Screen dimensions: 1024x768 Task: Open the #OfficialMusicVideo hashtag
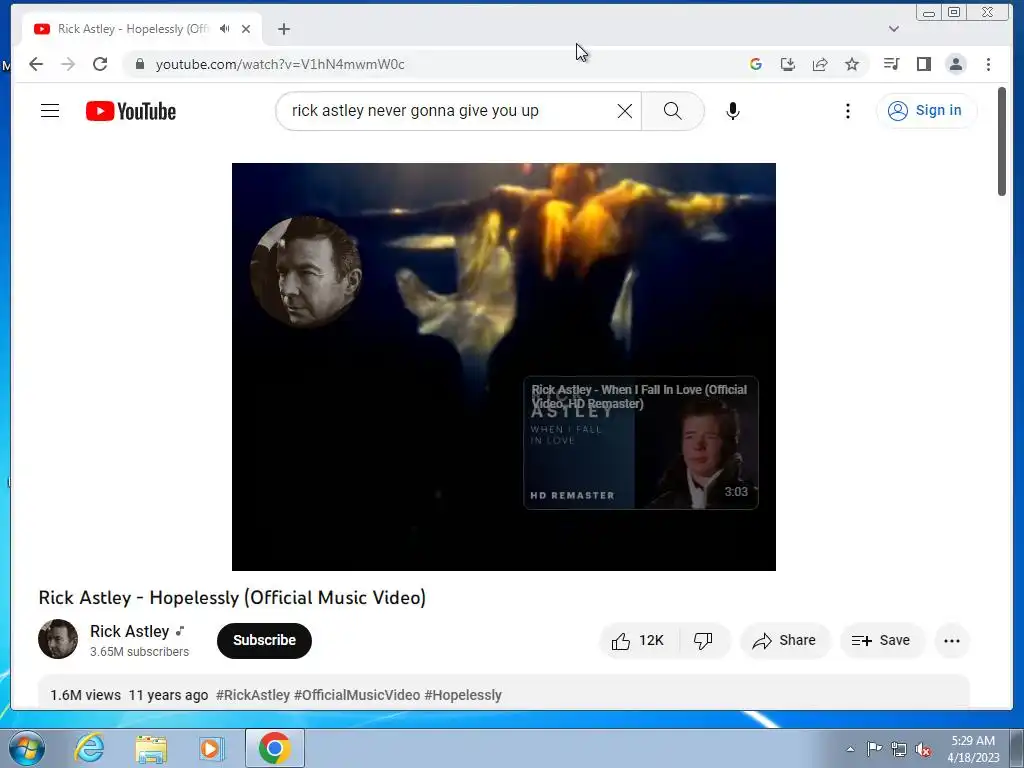click(x=357, y=695)
